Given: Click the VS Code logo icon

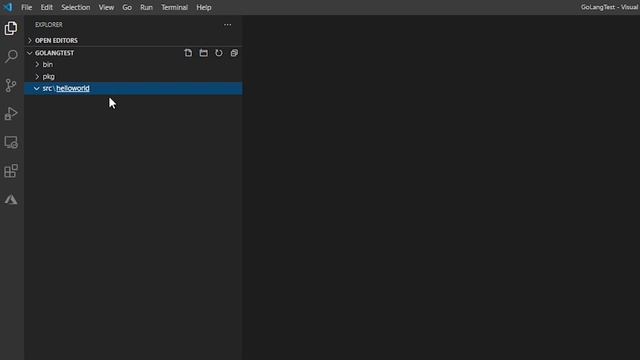Looking at the screenshot, I should tap(8, 7).
